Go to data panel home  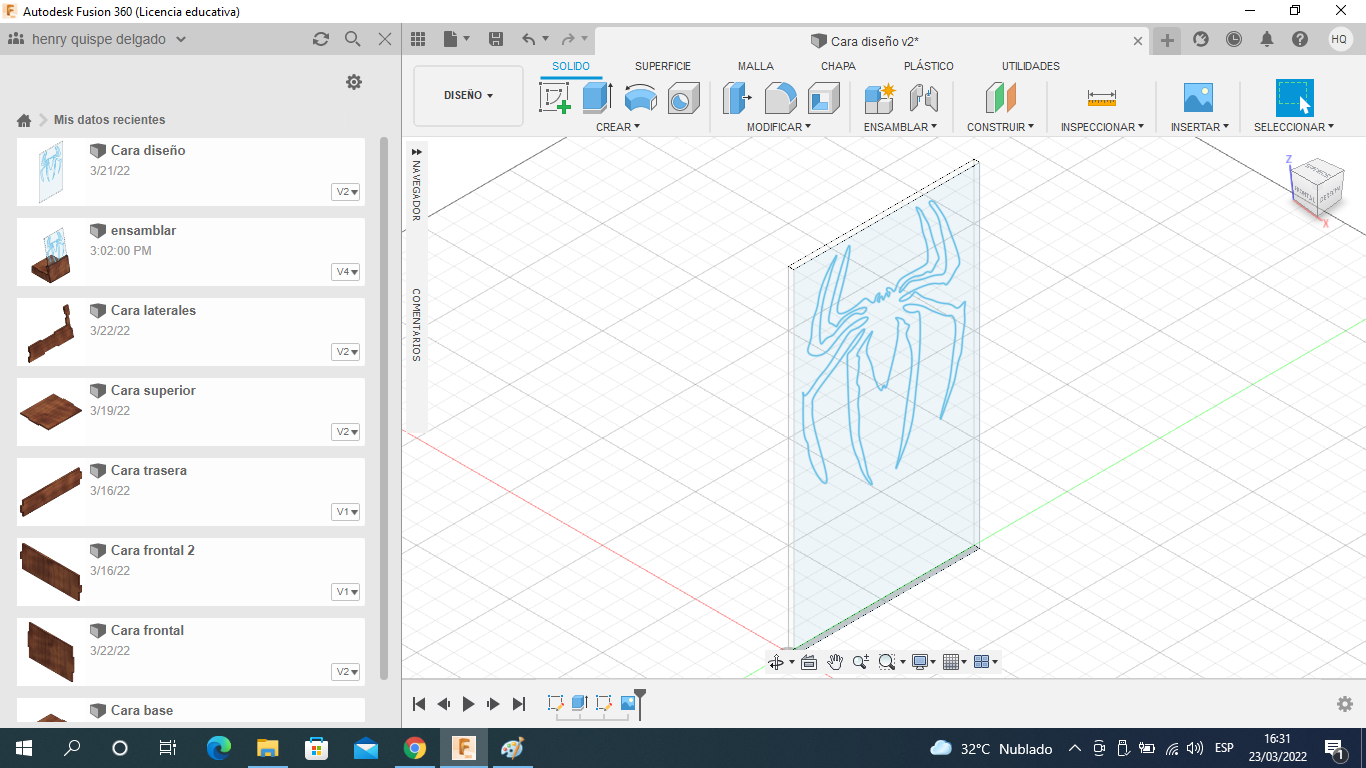[x=24, y=120]
